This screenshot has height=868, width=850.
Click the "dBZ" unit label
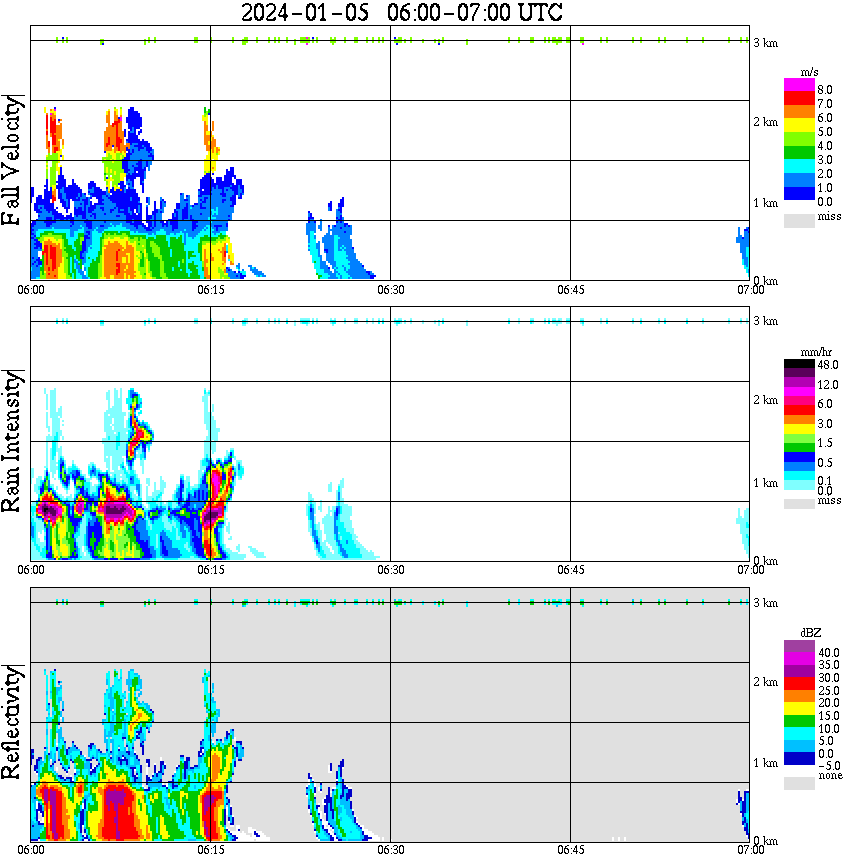coord(811,633)
